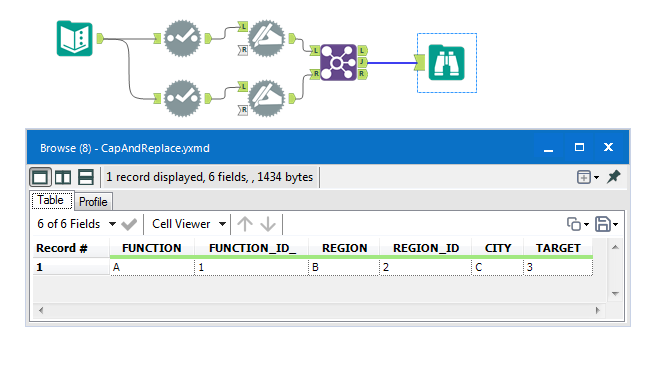
Task: Click the vertical scrollbar up arrow
Action: [615, 247]
